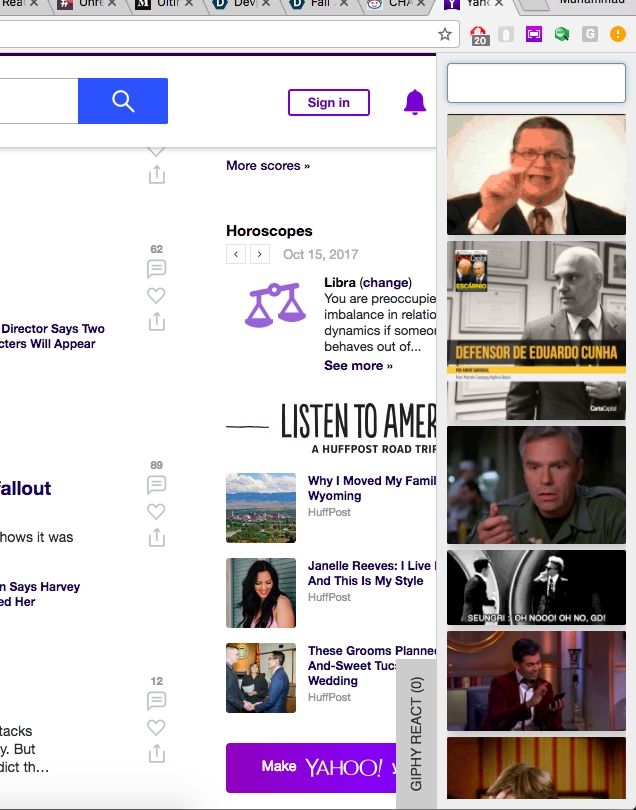Open the Janelle Reeves style article

pyautogui.click(x=371, y=573)
